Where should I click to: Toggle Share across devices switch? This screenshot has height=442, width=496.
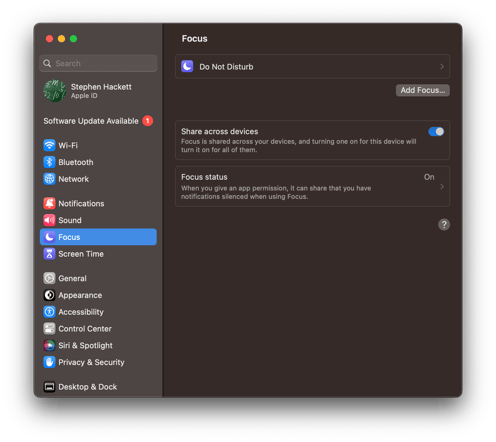[x=436, y=132]
